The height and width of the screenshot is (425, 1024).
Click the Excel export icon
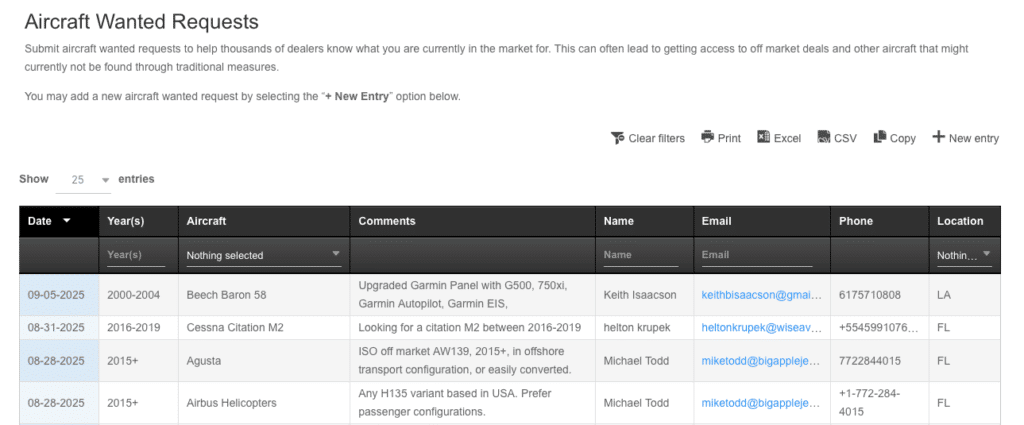pyautogui.click(x=763, y=137)
